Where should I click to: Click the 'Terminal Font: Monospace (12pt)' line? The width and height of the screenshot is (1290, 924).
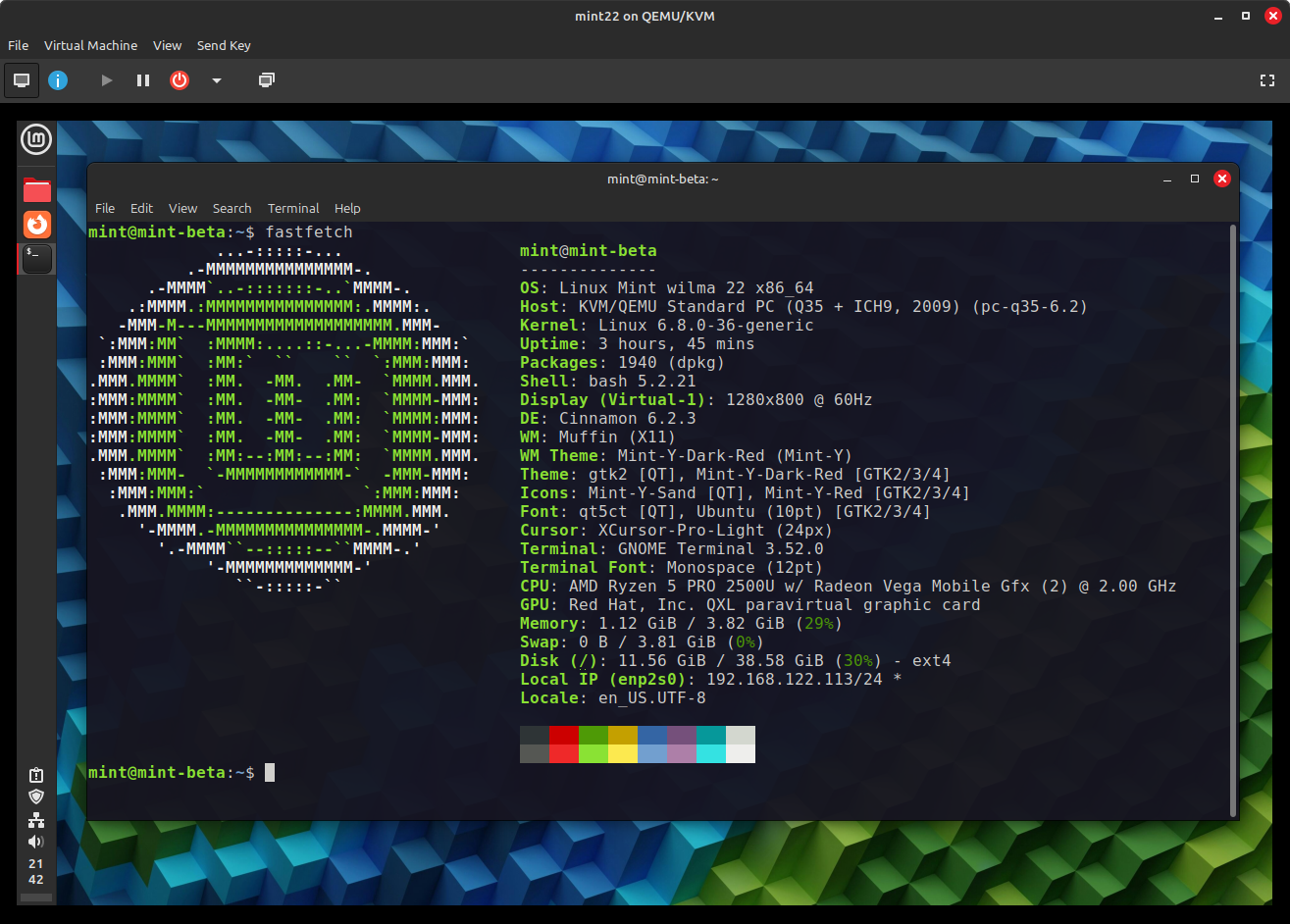[x=672, y=568]
